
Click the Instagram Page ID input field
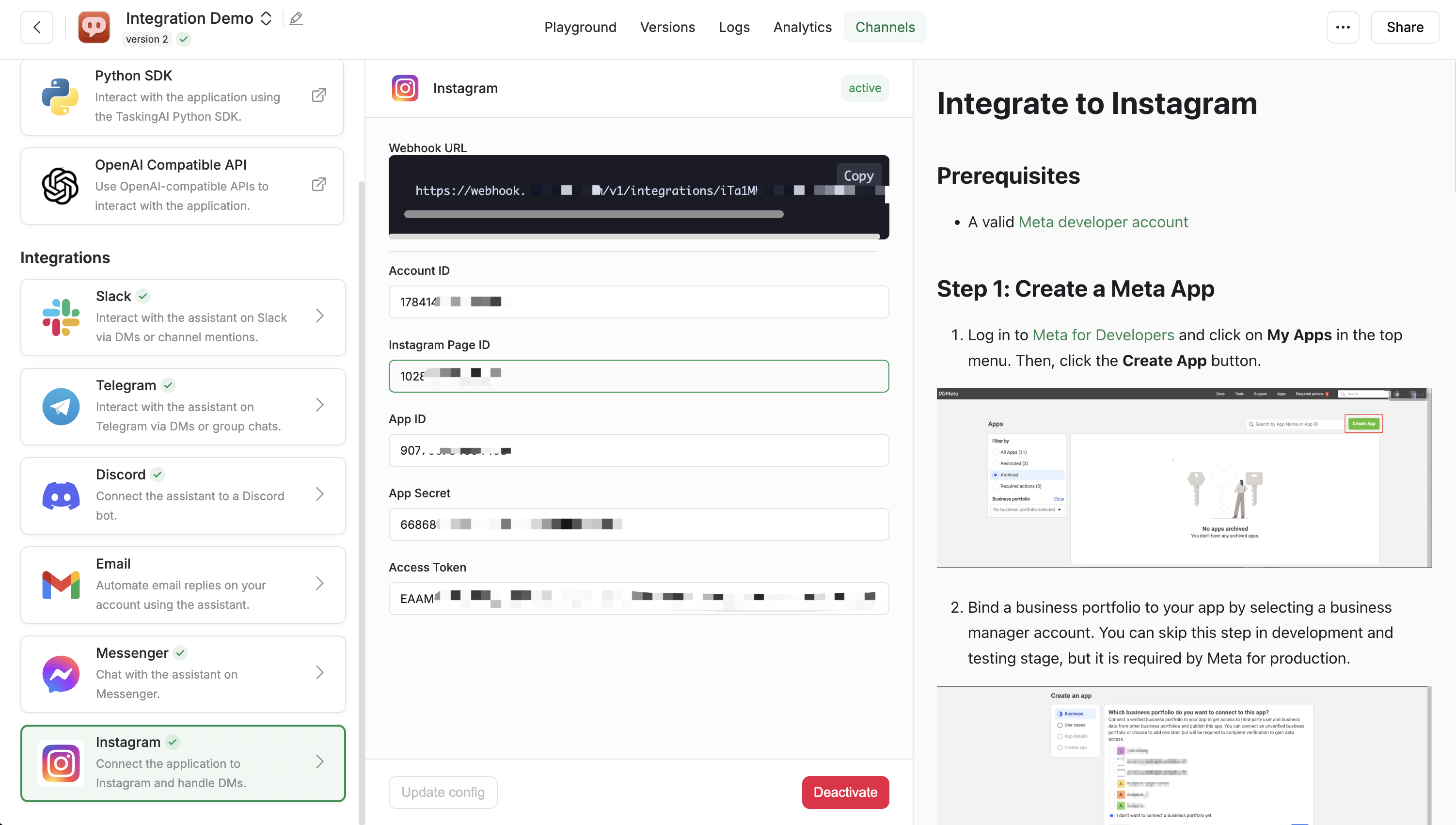[x=639, y=376]
